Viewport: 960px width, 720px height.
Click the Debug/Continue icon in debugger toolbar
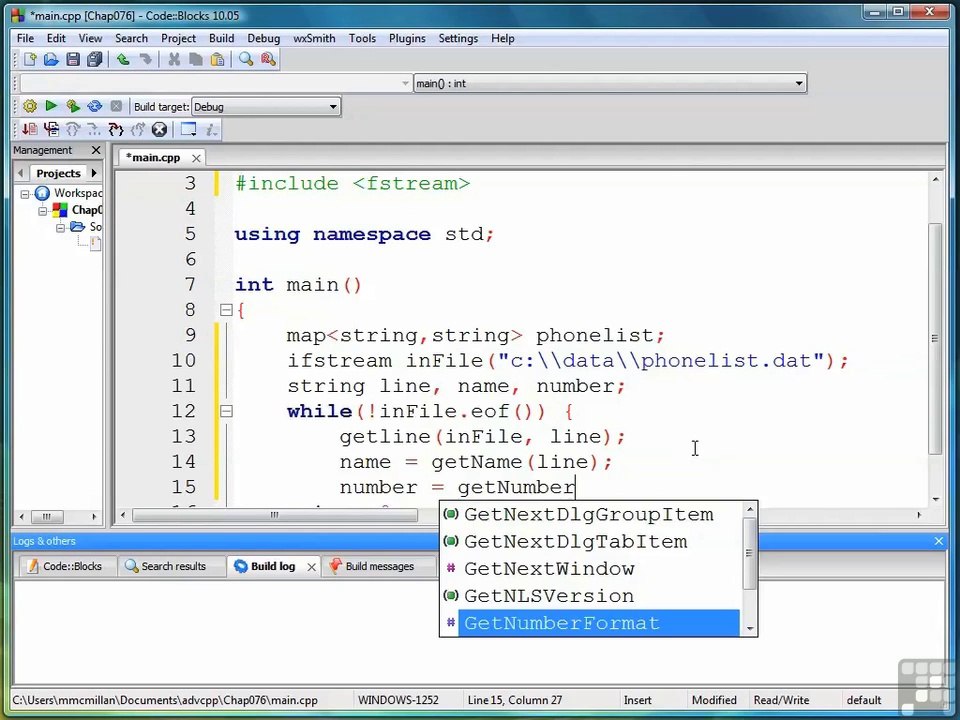pyautogui.click(x=29, y=129)
